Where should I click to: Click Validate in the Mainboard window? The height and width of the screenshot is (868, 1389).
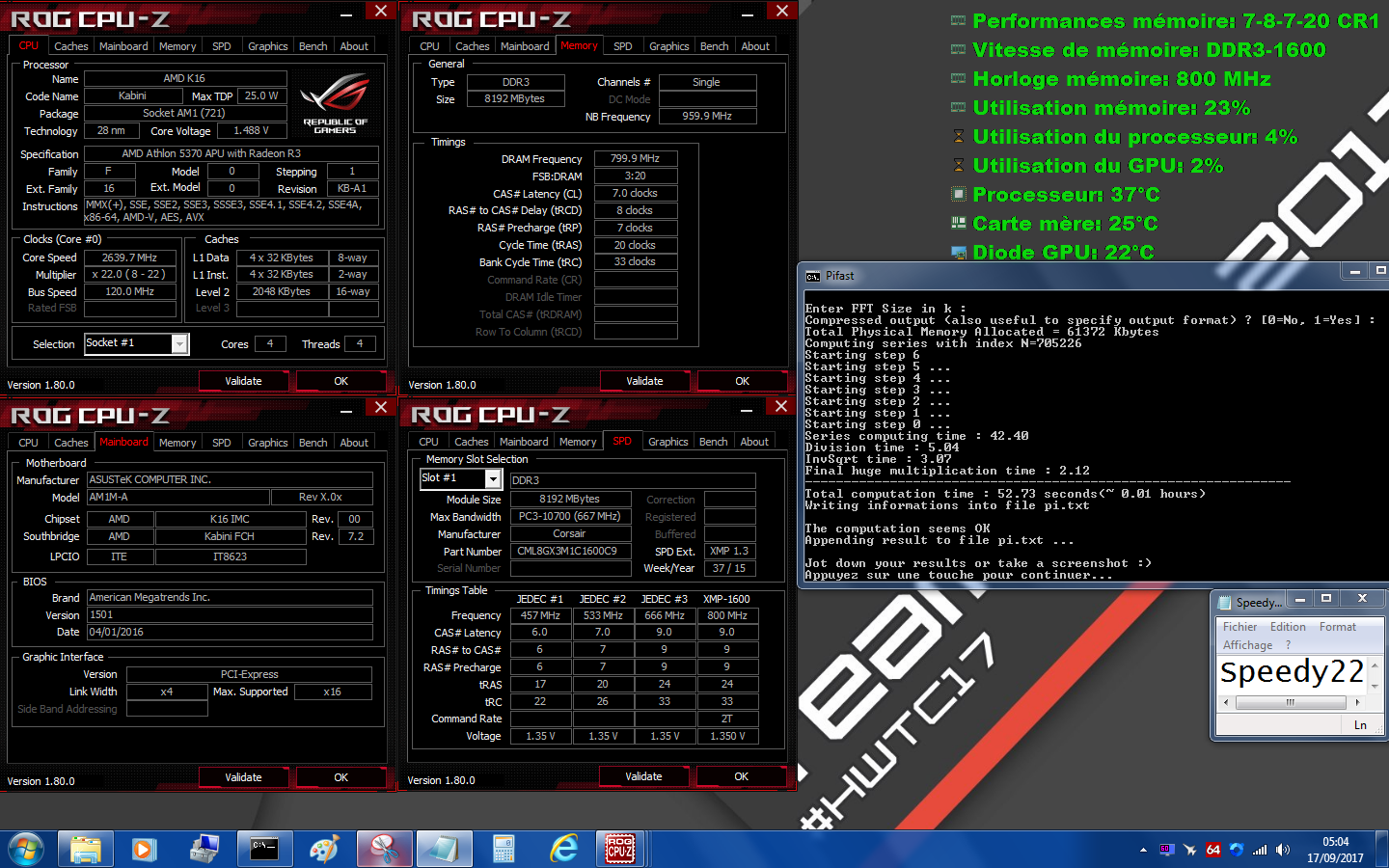point(243,777)
